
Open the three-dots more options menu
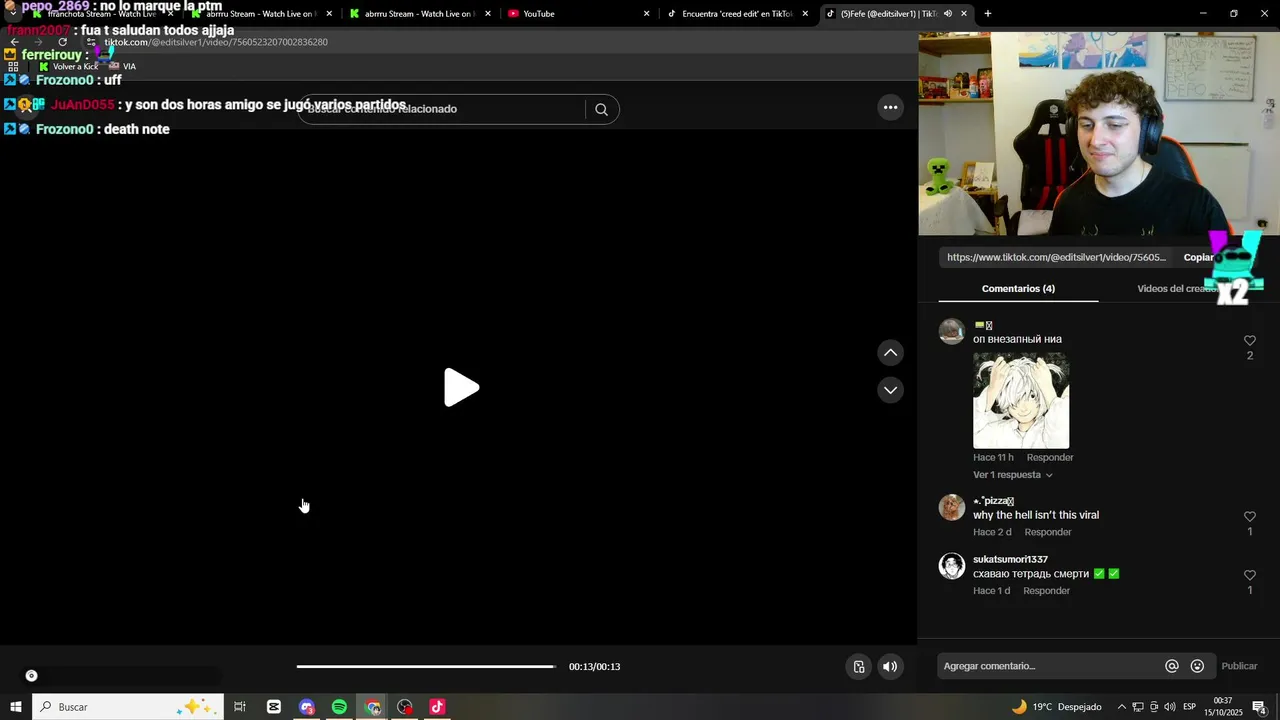(890, 108)
